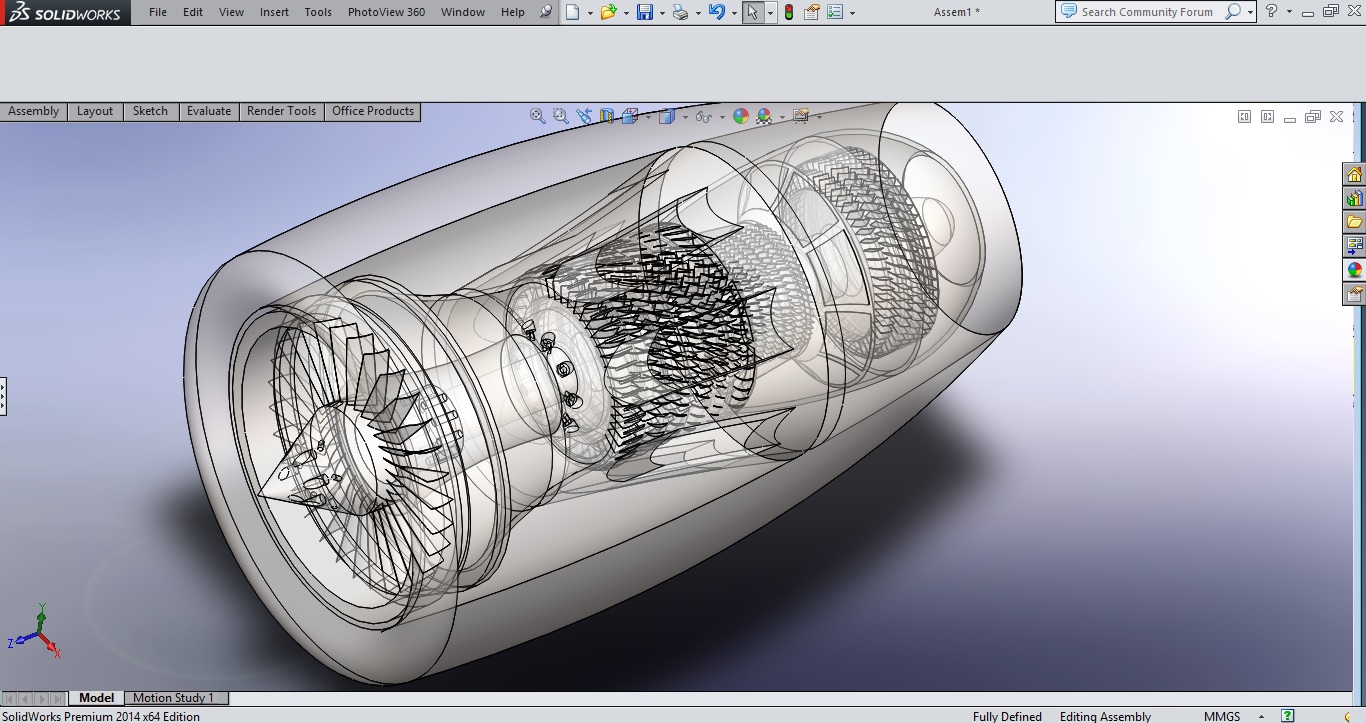Image resolution: width=1366 pixels, height=723 pixels.
Task: Click the Save disk icon
Action: (645, 12)
